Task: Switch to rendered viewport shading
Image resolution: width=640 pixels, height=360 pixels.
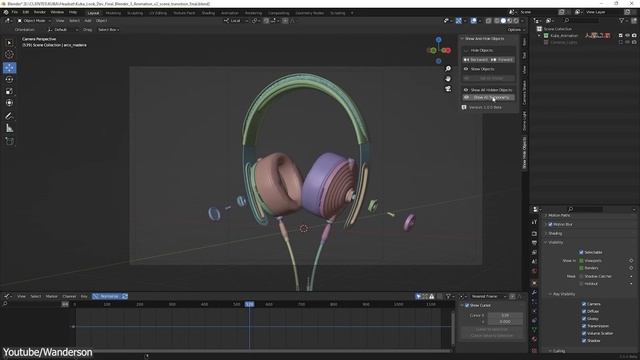Action: [516, 20]
